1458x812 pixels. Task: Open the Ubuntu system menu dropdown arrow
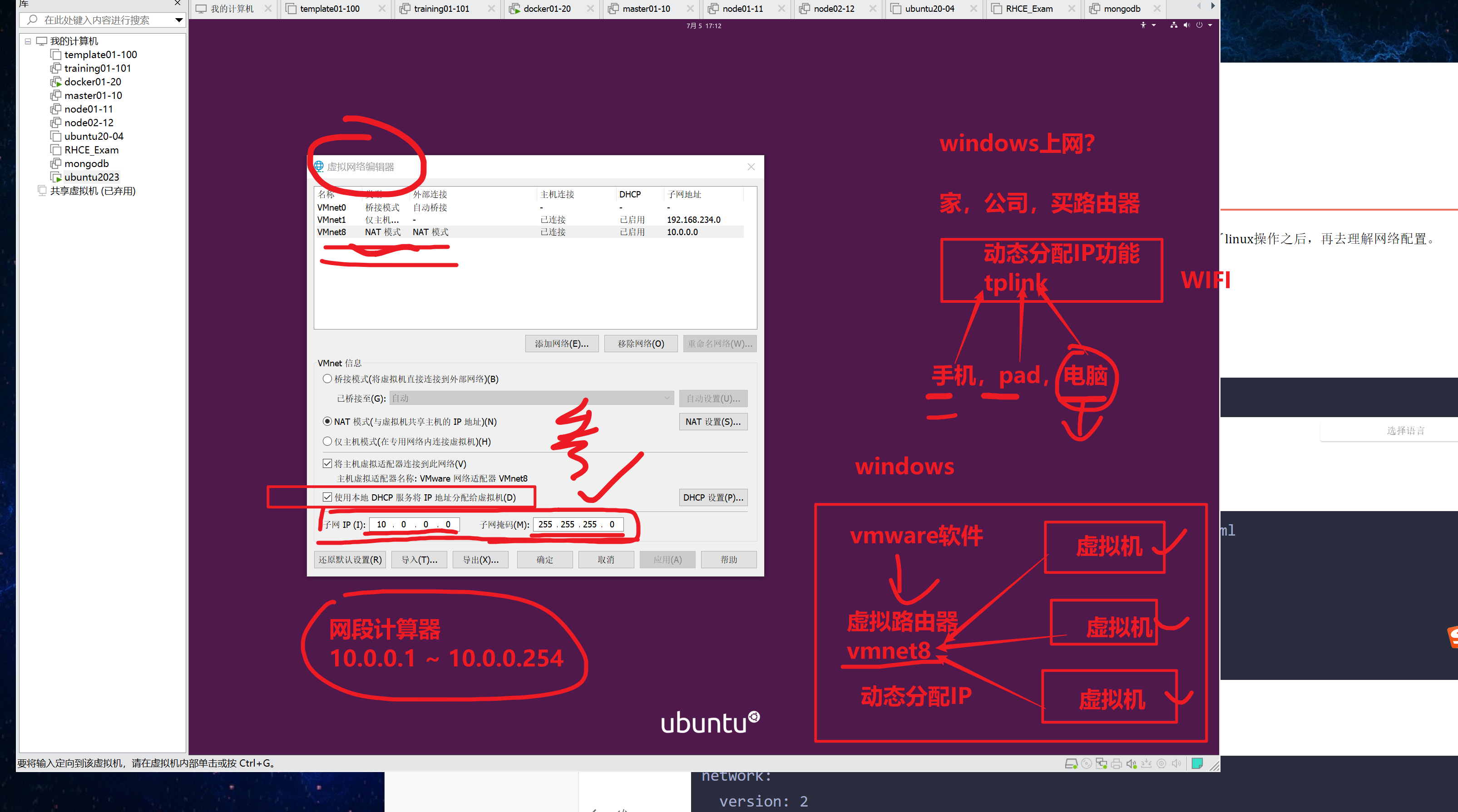[x=1210, y=25]
